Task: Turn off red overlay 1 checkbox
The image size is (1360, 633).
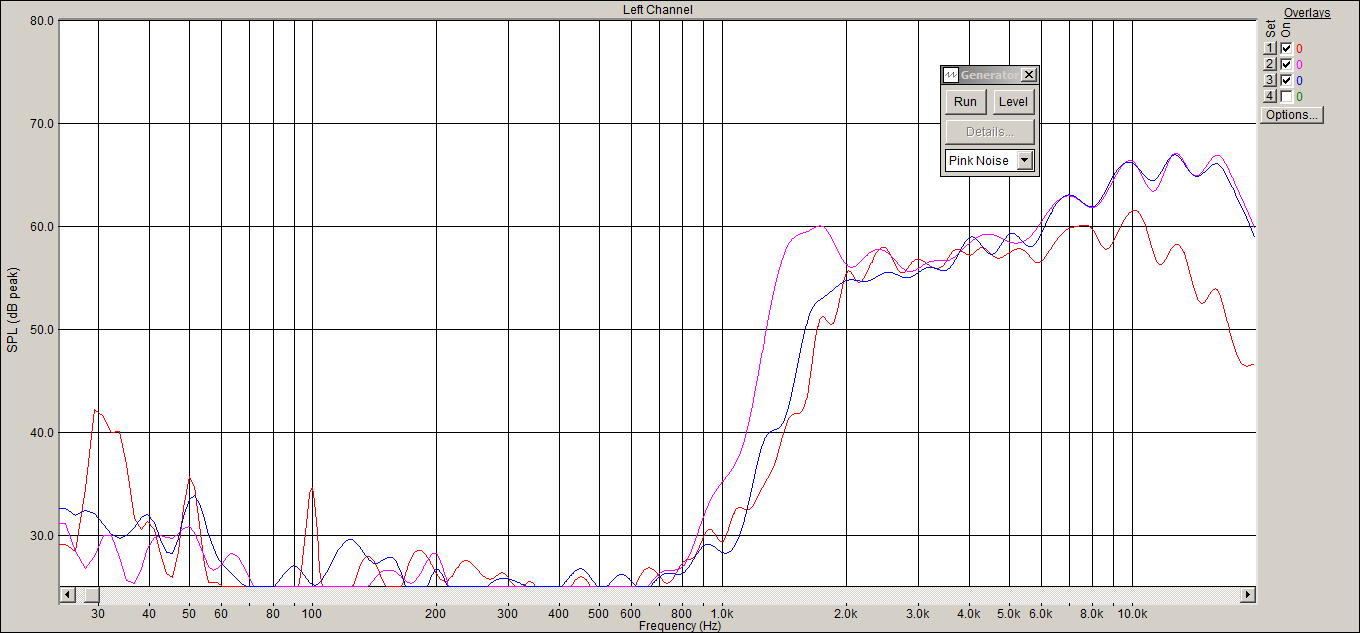Action: [x=1286, y=48]
